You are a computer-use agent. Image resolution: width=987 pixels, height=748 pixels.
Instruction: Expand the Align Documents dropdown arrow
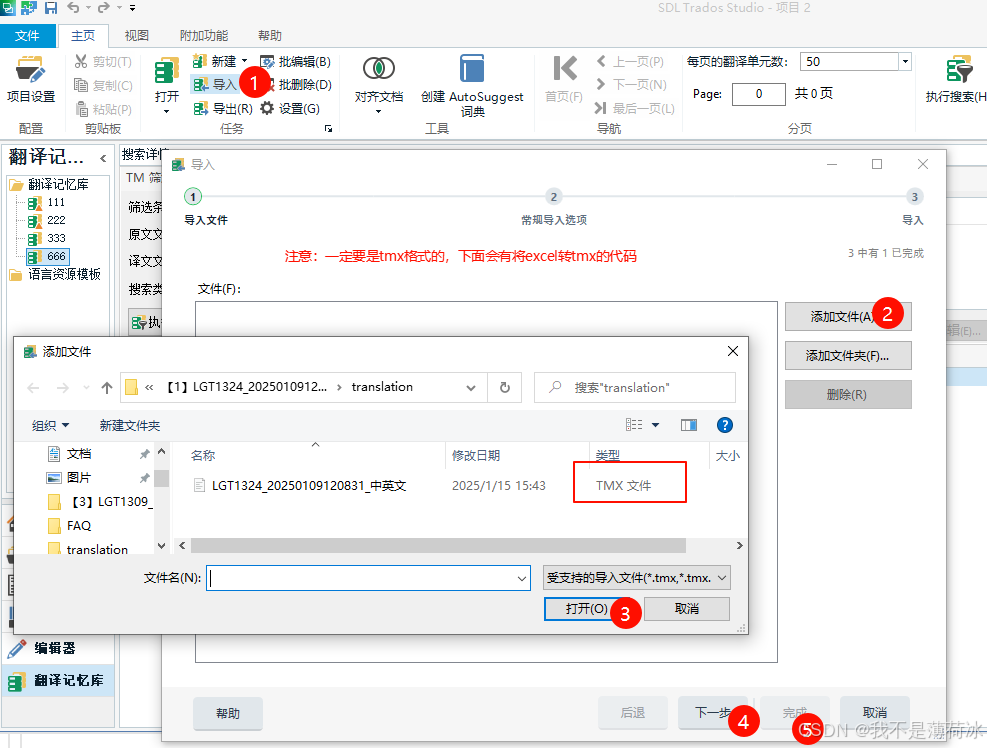point(378,111)
